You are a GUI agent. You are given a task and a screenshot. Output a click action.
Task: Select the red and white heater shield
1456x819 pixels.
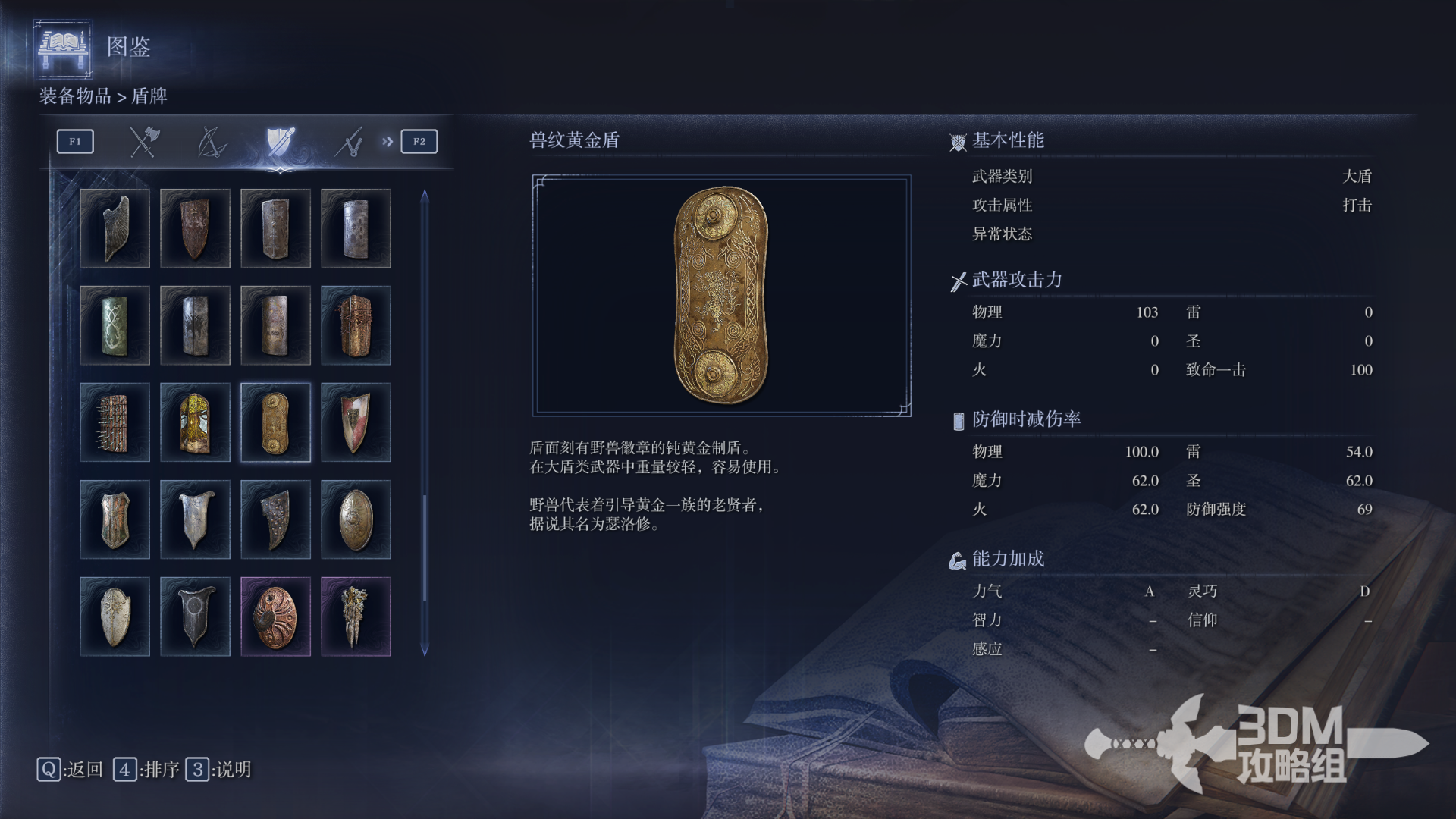(356, 422)
